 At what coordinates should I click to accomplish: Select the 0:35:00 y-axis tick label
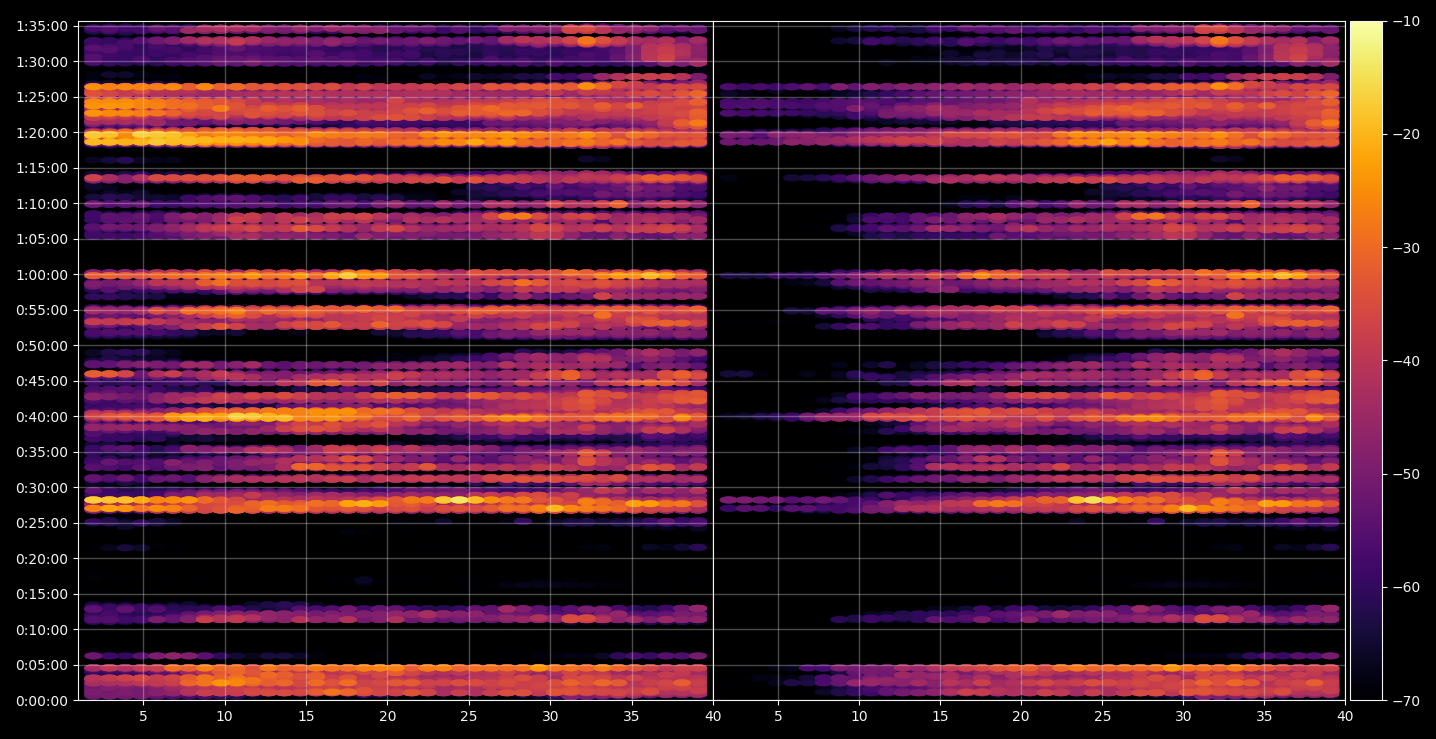click(42, 452)
